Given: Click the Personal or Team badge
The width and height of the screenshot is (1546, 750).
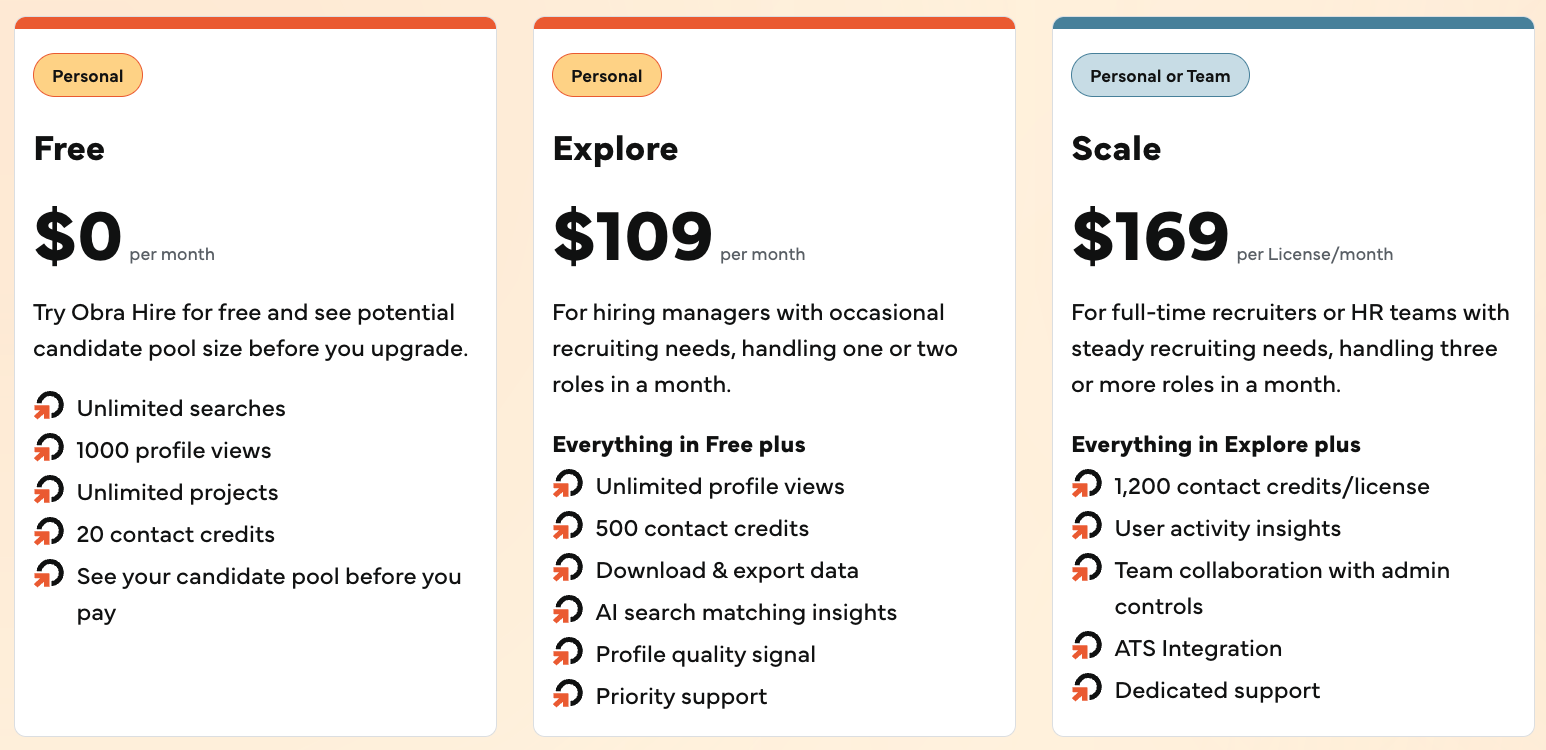Looking at the screenshot, I should [x=1160, y=75].
